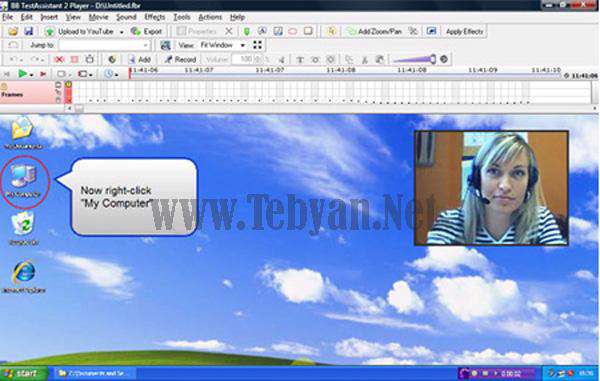Expand the undo dropdown arrow
The image size is (600, 381).
point(22,60)
